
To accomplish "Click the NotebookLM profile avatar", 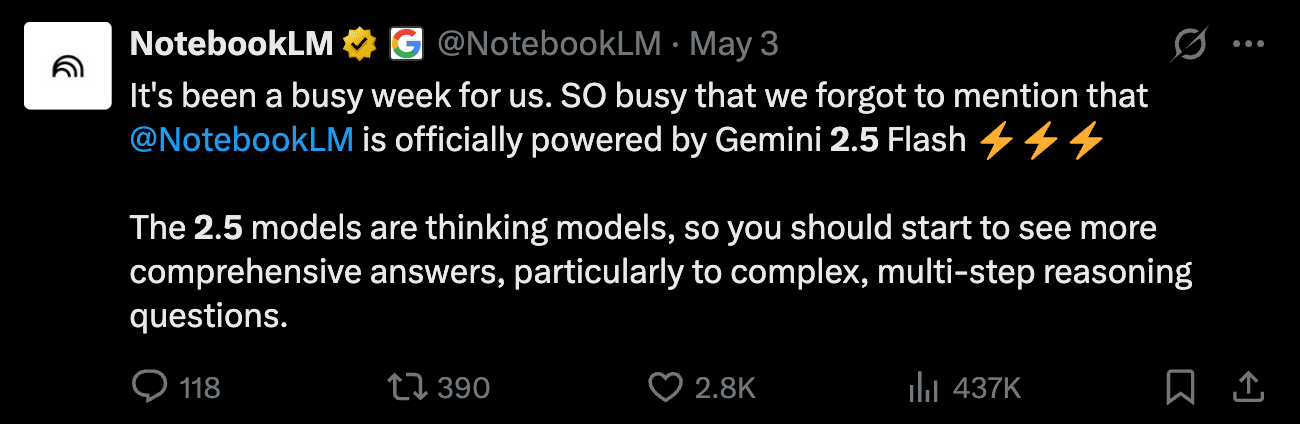I will (x=67, y=66).
